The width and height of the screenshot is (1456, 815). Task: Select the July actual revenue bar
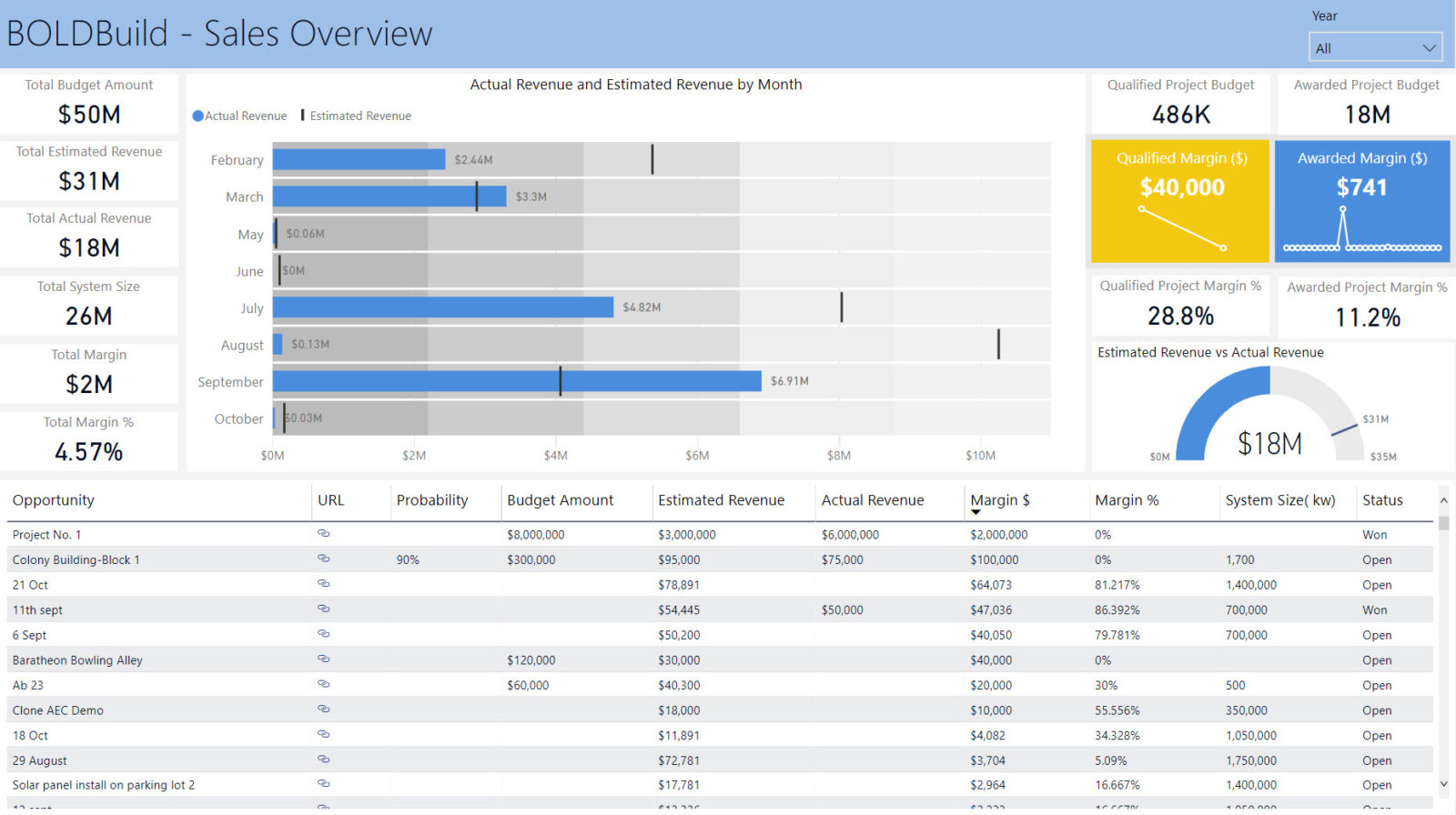pyautogui.click(x=443, y=307)
